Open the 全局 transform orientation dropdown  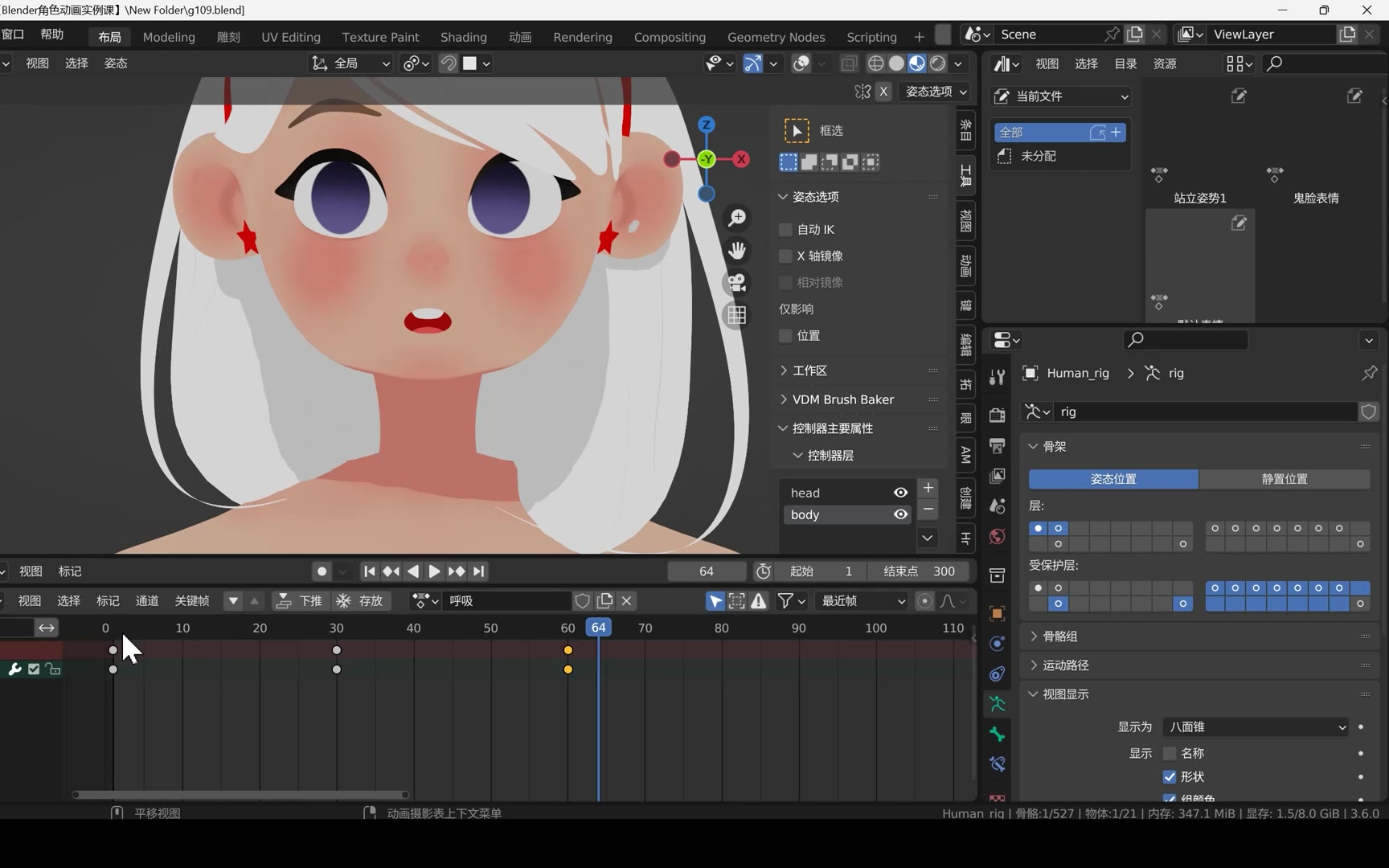pos(352,63)
